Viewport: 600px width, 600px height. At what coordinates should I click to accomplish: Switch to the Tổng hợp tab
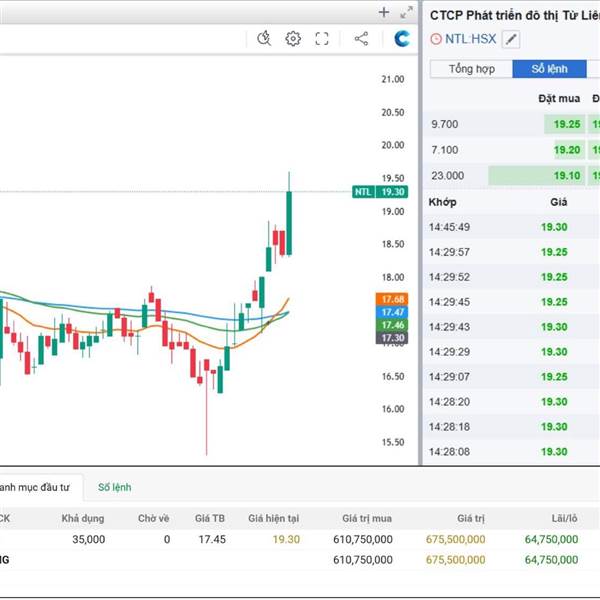[x=471, y=69]
